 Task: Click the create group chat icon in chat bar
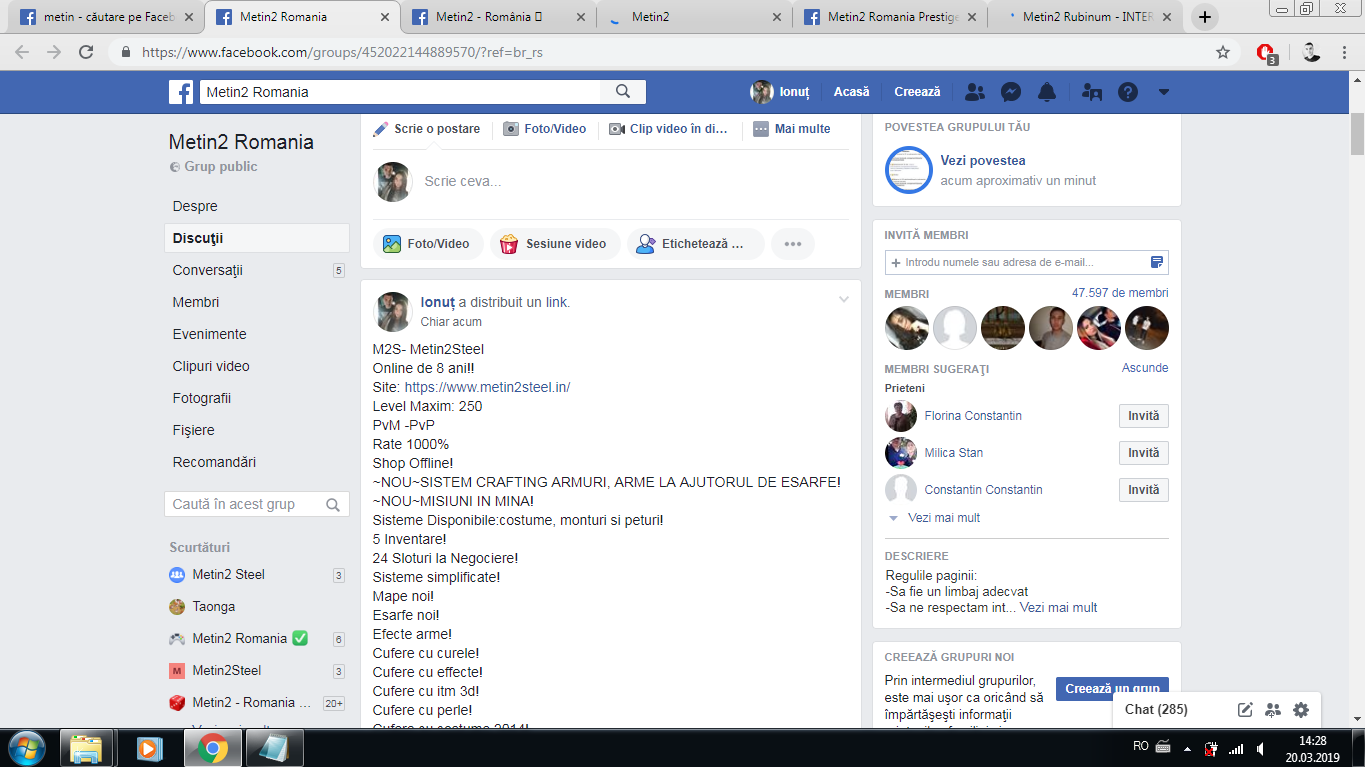(1273, 710)
